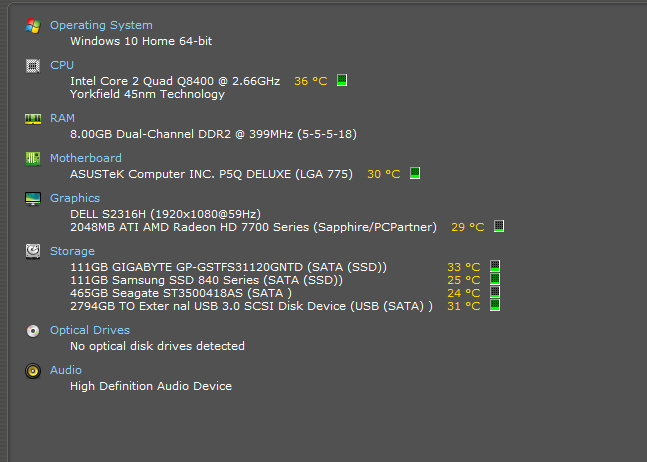Click the Windows flag Operating System icon
Viewport: 647px width, 462px height.
click(x=33, y=26)
